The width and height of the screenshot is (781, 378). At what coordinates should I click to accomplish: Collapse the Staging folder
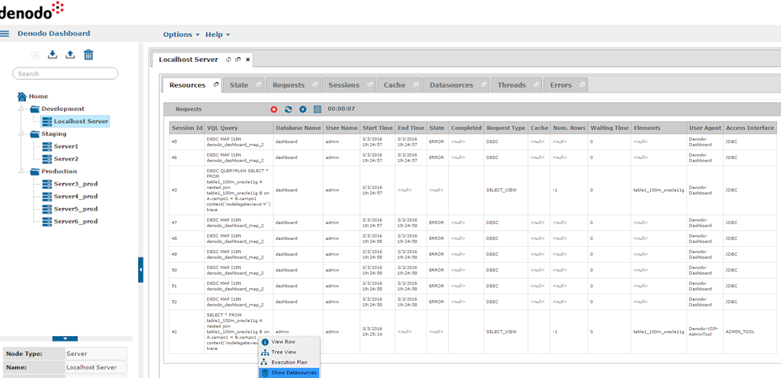point(22,134)
